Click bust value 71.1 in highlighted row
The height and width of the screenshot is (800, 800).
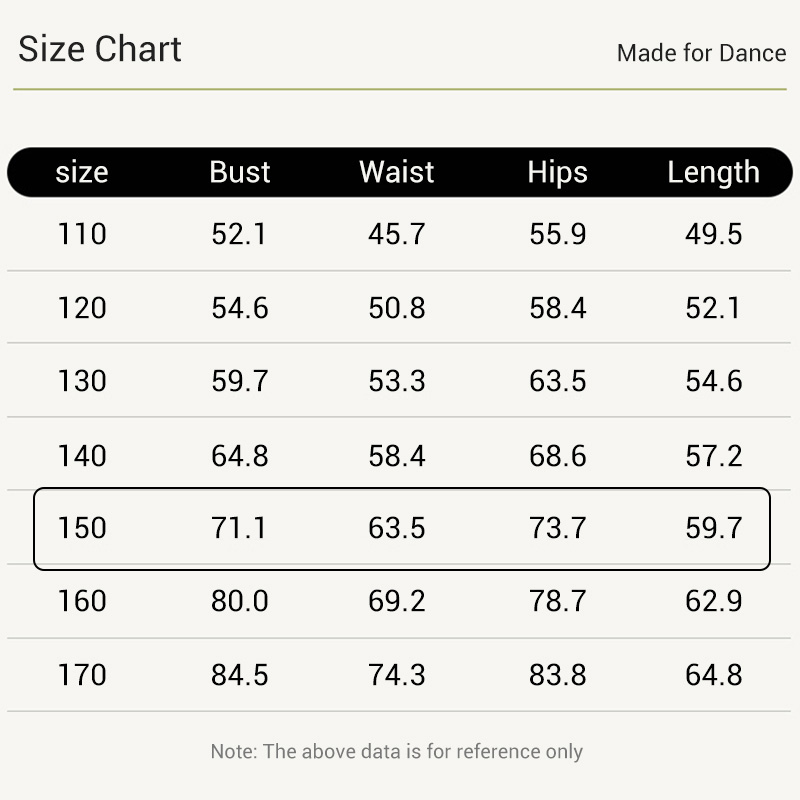[238, 528]
